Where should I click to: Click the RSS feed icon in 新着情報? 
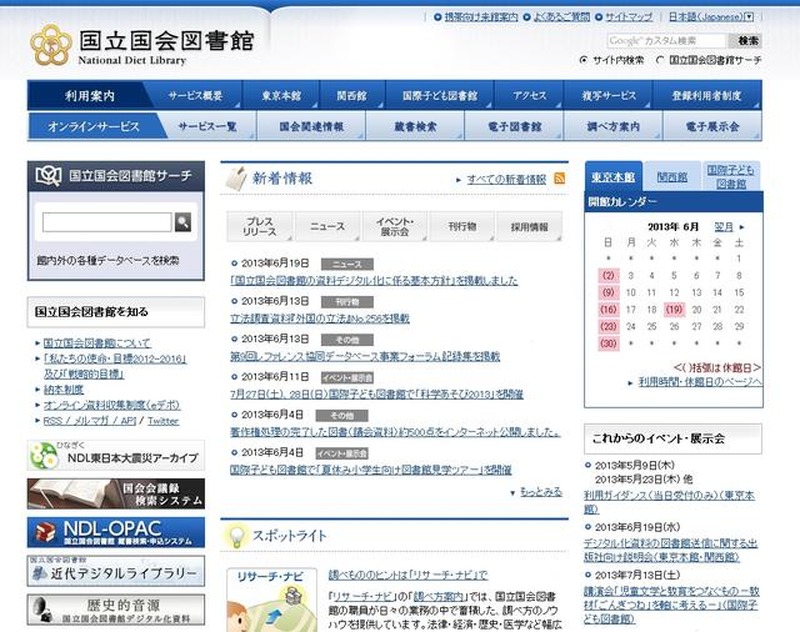click(560, 179)
